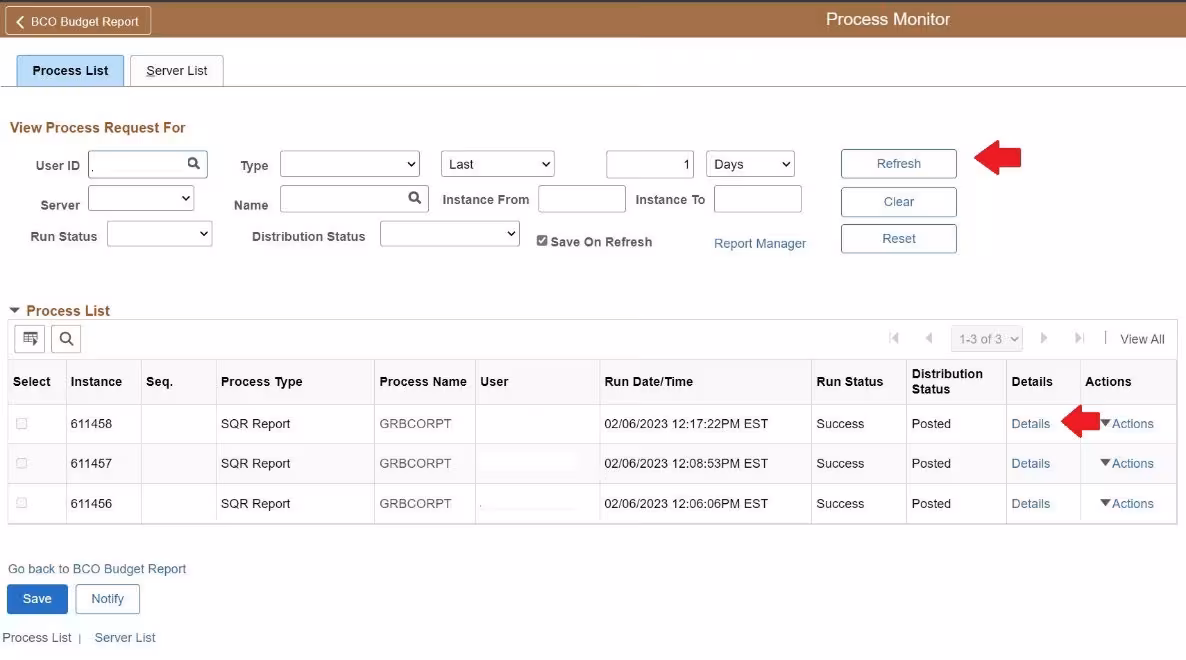This screenshot has width=1186, height=660.
Task: Focus the Instance To field
Action: point(757,199)
